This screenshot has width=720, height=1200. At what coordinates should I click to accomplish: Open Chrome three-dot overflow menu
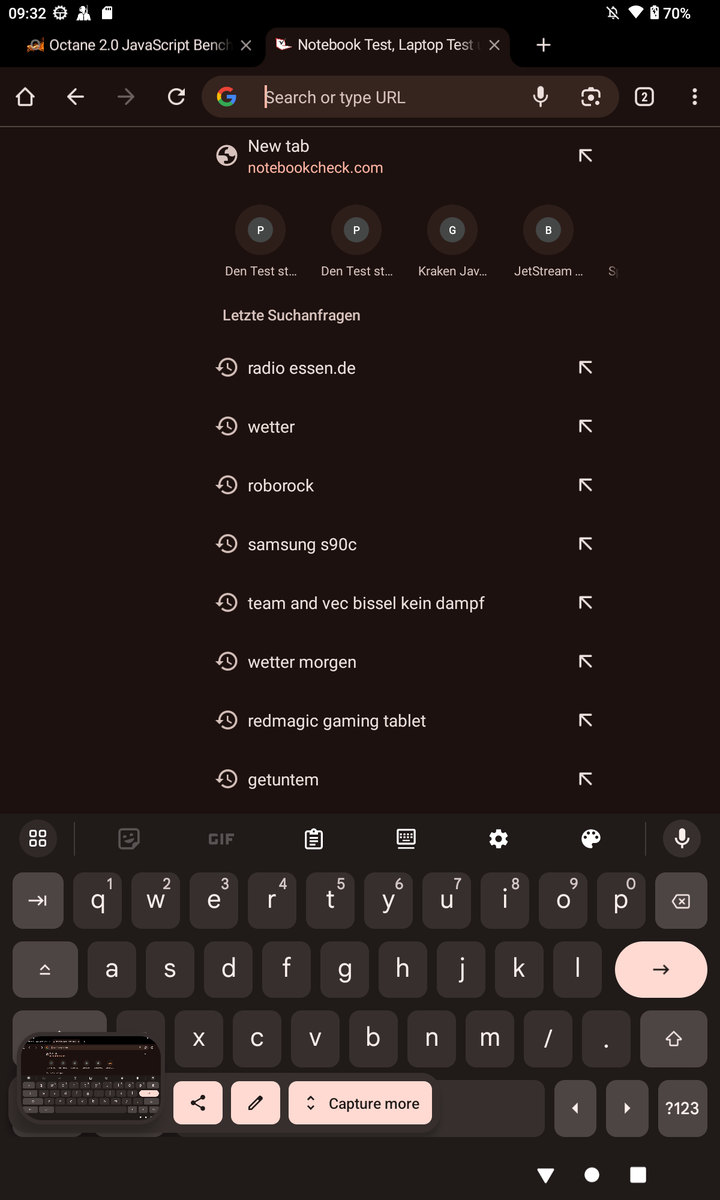tap(695, 97)
